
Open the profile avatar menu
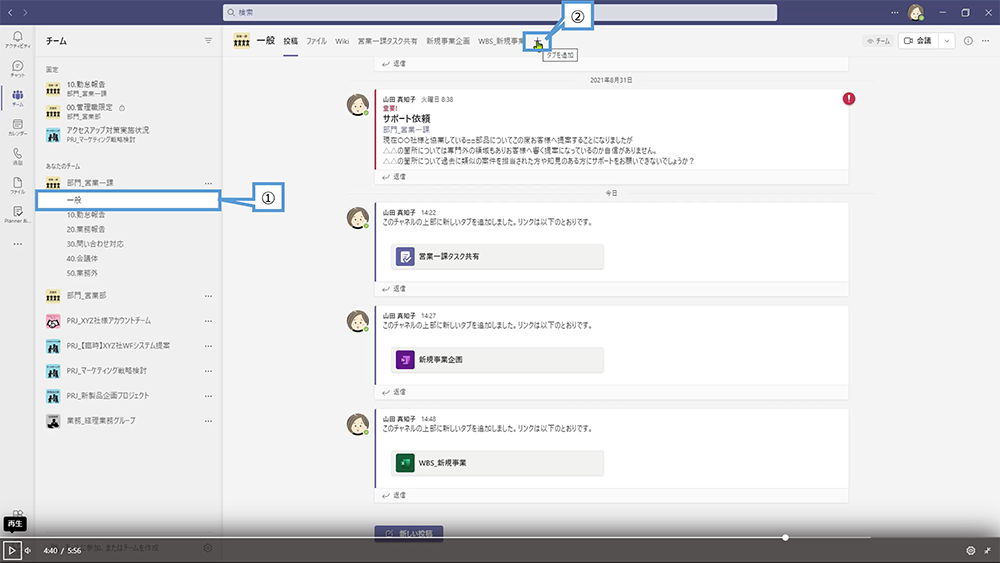[916, 12]
